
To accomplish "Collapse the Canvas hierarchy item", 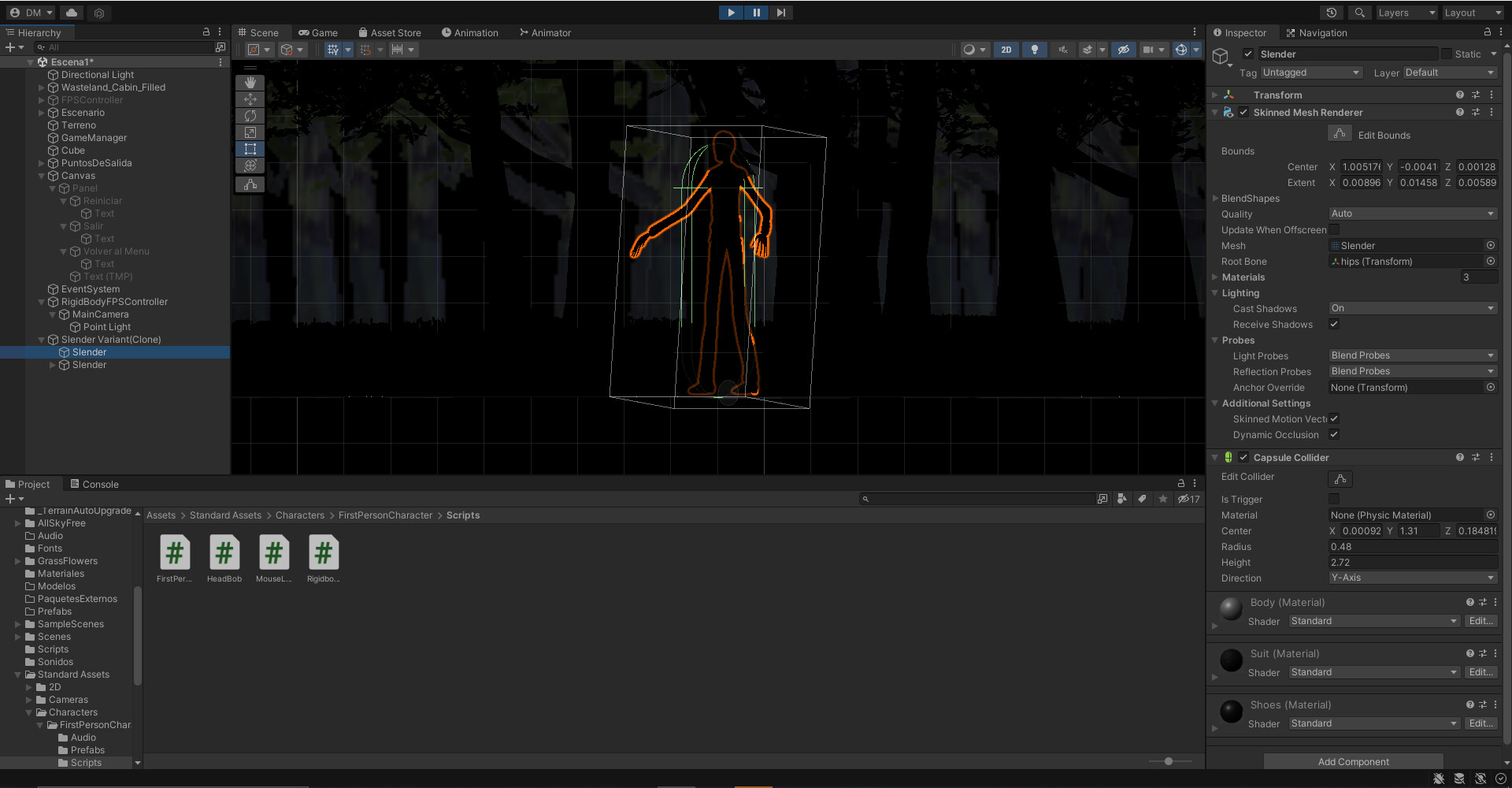I will tap(42, 176).
